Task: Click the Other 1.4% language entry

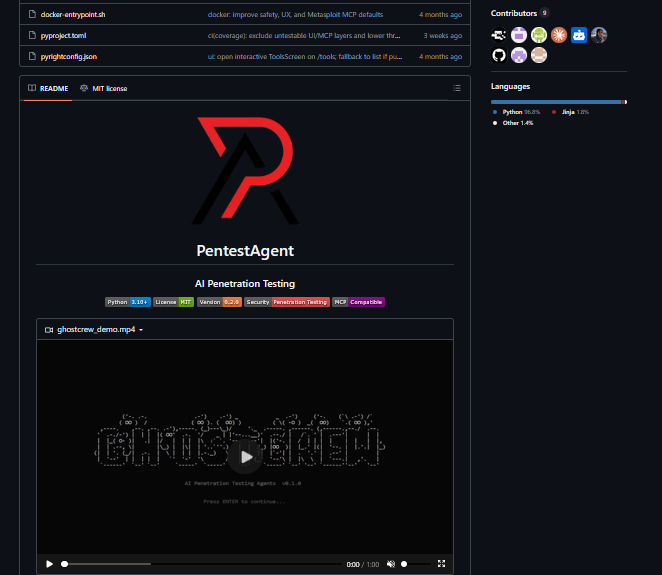Action: [513, 123]
